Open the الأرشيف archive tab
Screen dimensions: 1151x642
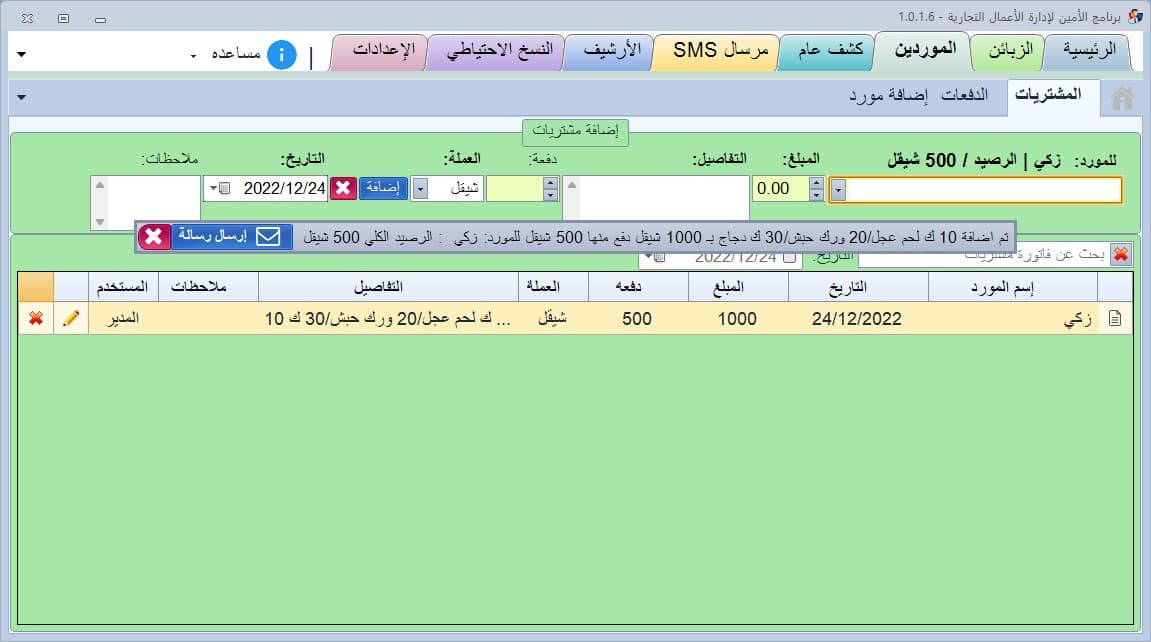pyautogui.click(x=612, y=51)
